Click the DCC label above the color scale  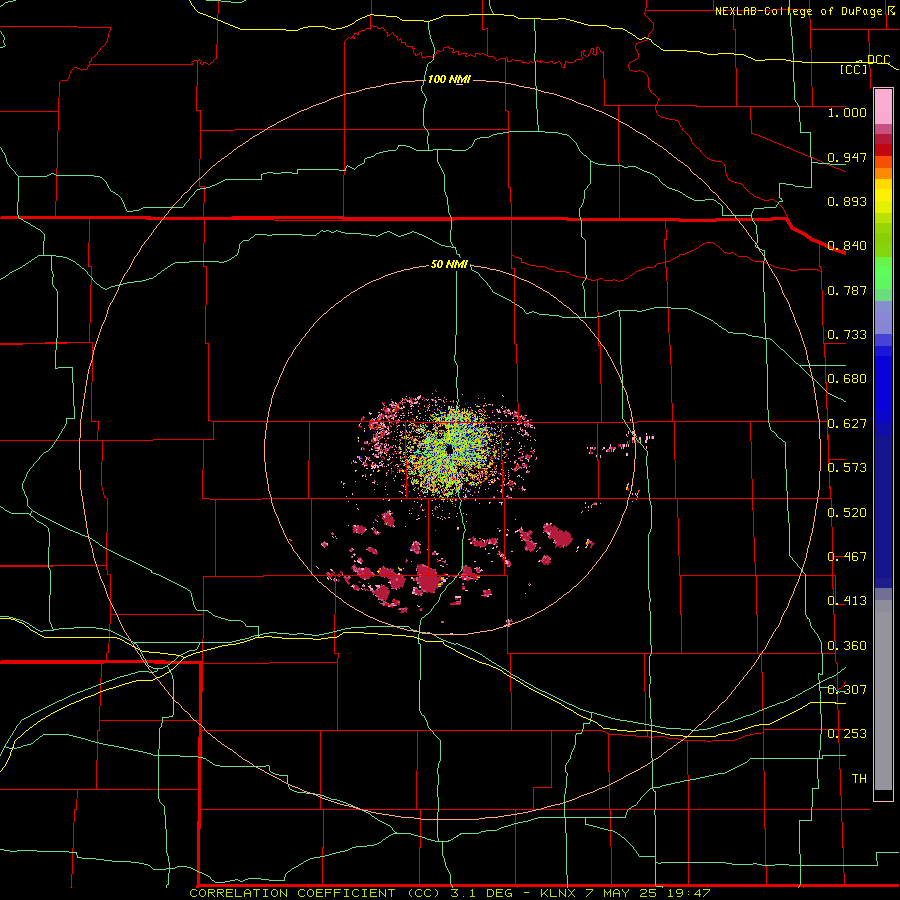point(878,60)
